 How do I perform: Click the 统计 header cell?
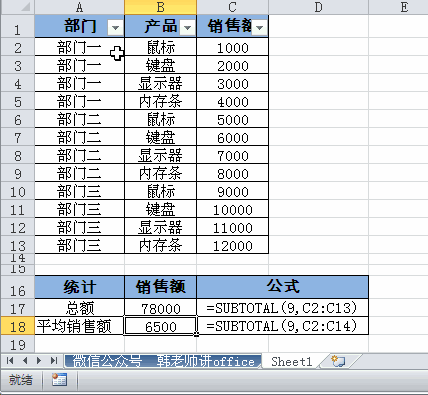pyautogui.click(x=79, y=287)
